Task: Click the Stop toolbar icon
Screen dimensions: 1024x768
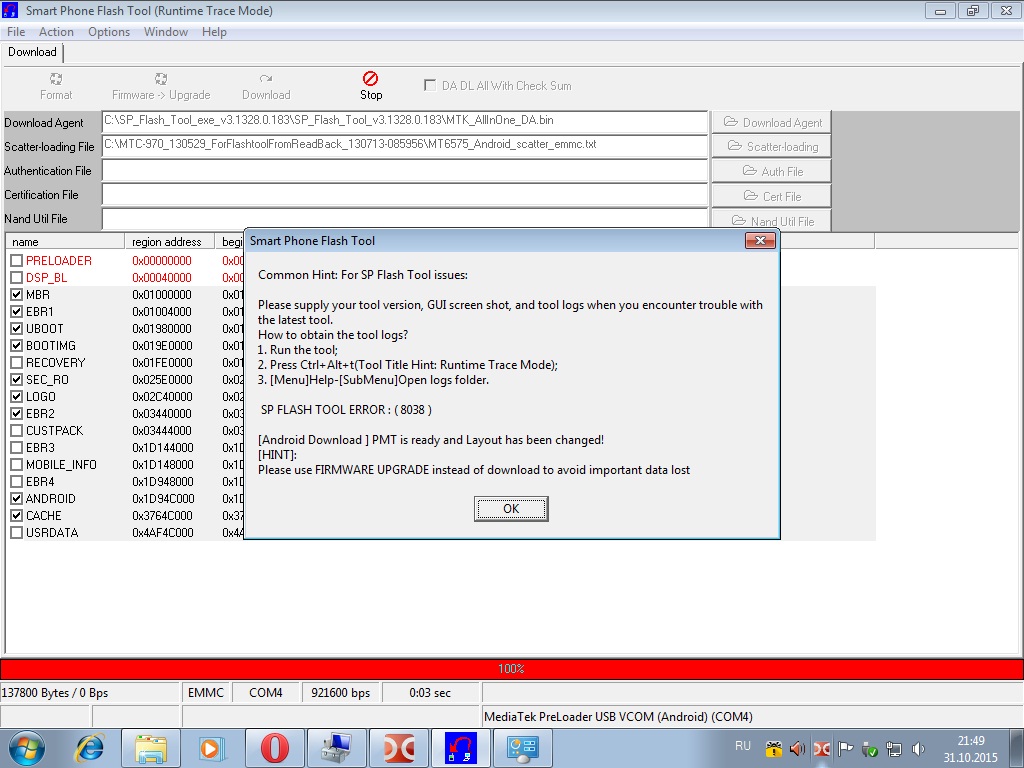Action: coord(370,78)
